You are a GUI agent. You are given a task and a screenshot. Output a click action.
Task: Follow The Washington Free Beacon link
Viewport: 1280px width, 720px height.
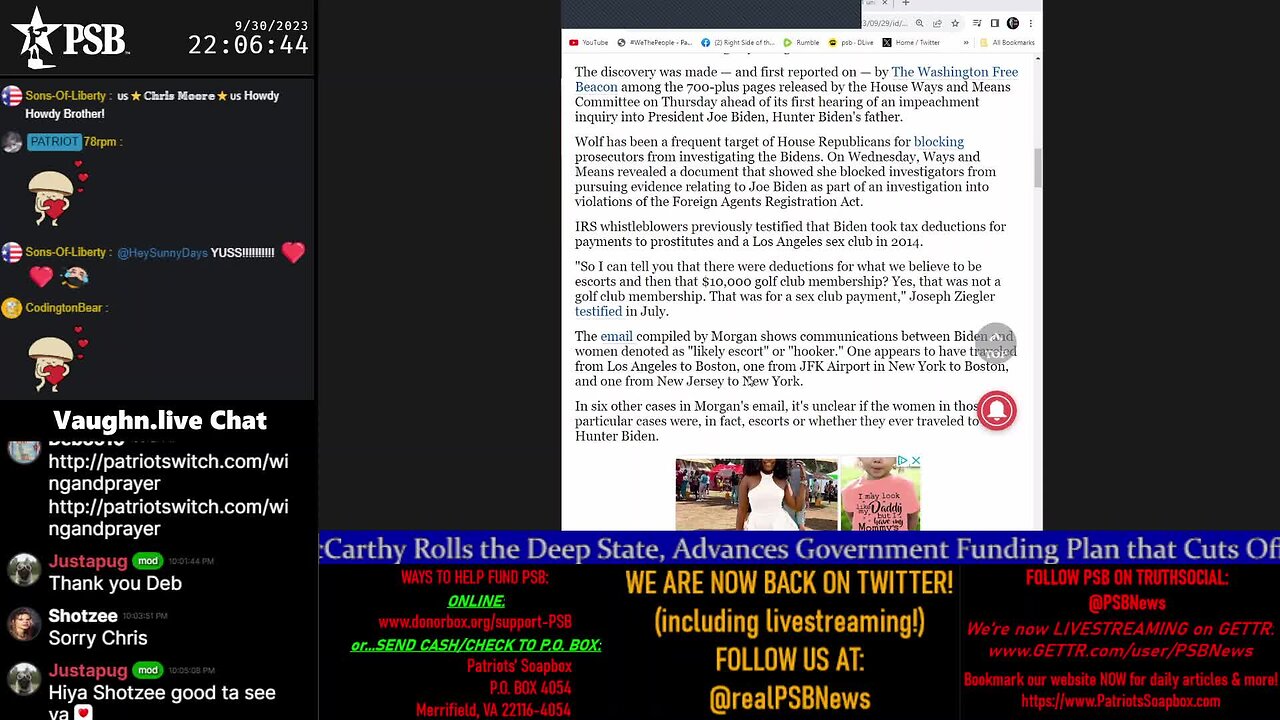[x=796, y=79]
